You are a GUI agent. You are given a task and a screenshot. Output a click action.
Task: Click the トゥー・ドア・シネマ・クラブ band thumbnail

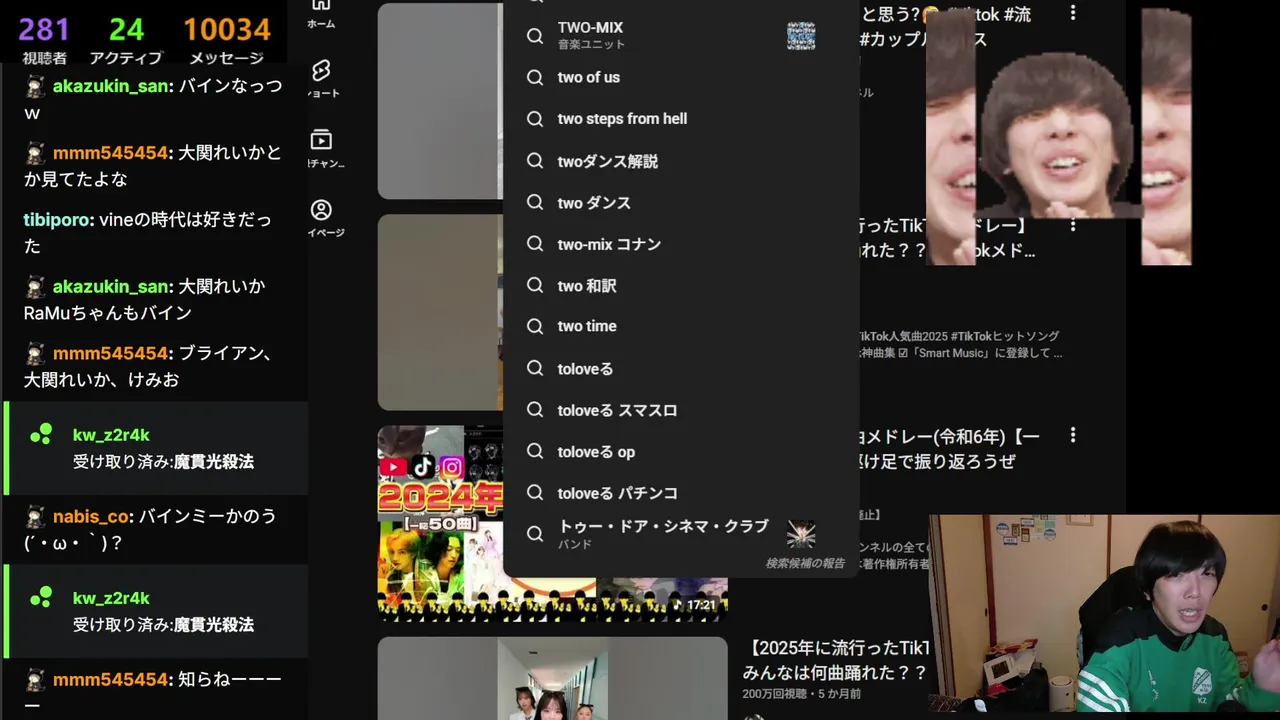[801, 534]
